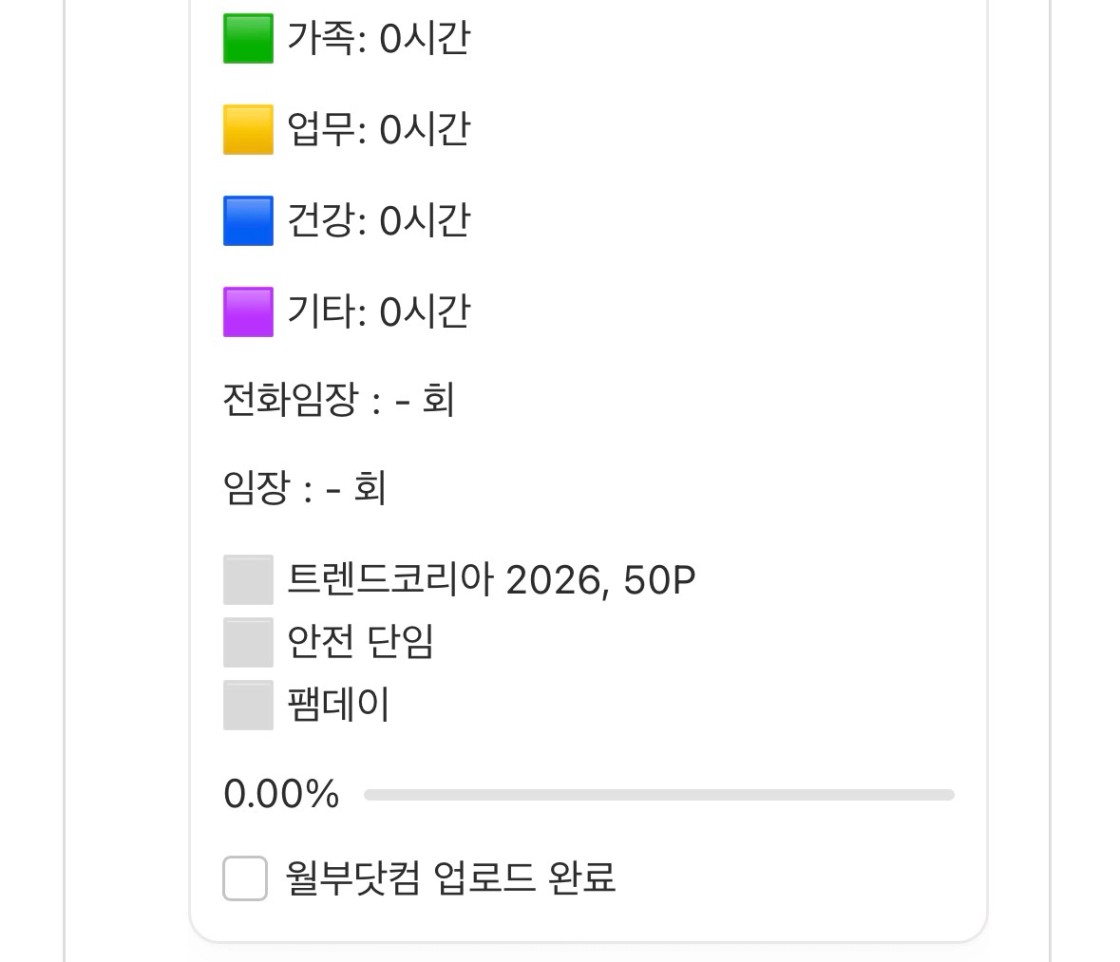Click the 건강: 0시간 label
The height and width of the screenshot is (962, 1120).
[378, 221]
